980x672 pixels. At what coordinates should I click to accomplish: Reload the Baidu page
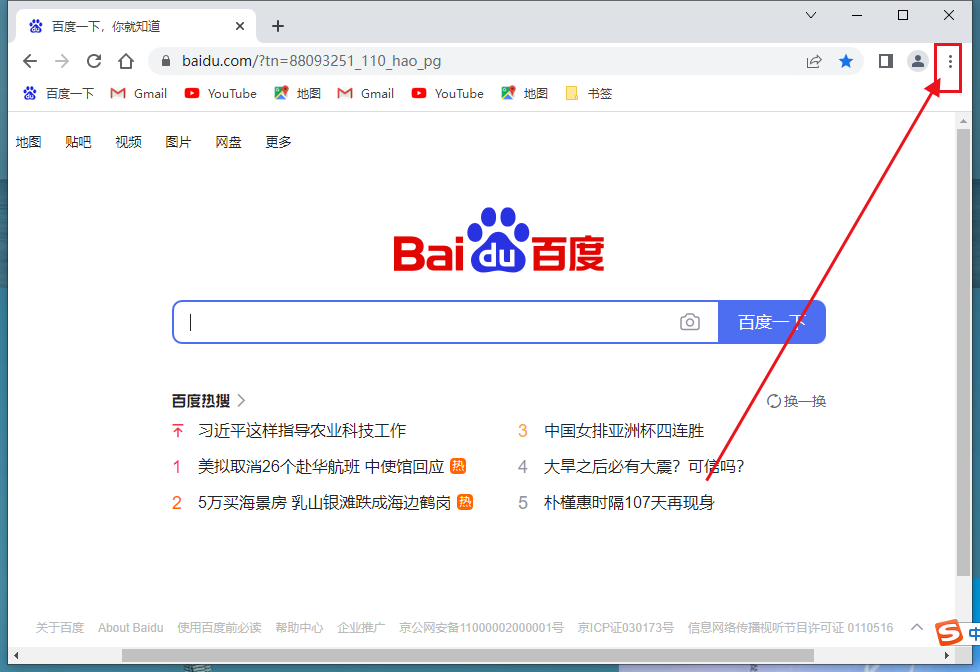pyautogui.click(x=94, y=61)
